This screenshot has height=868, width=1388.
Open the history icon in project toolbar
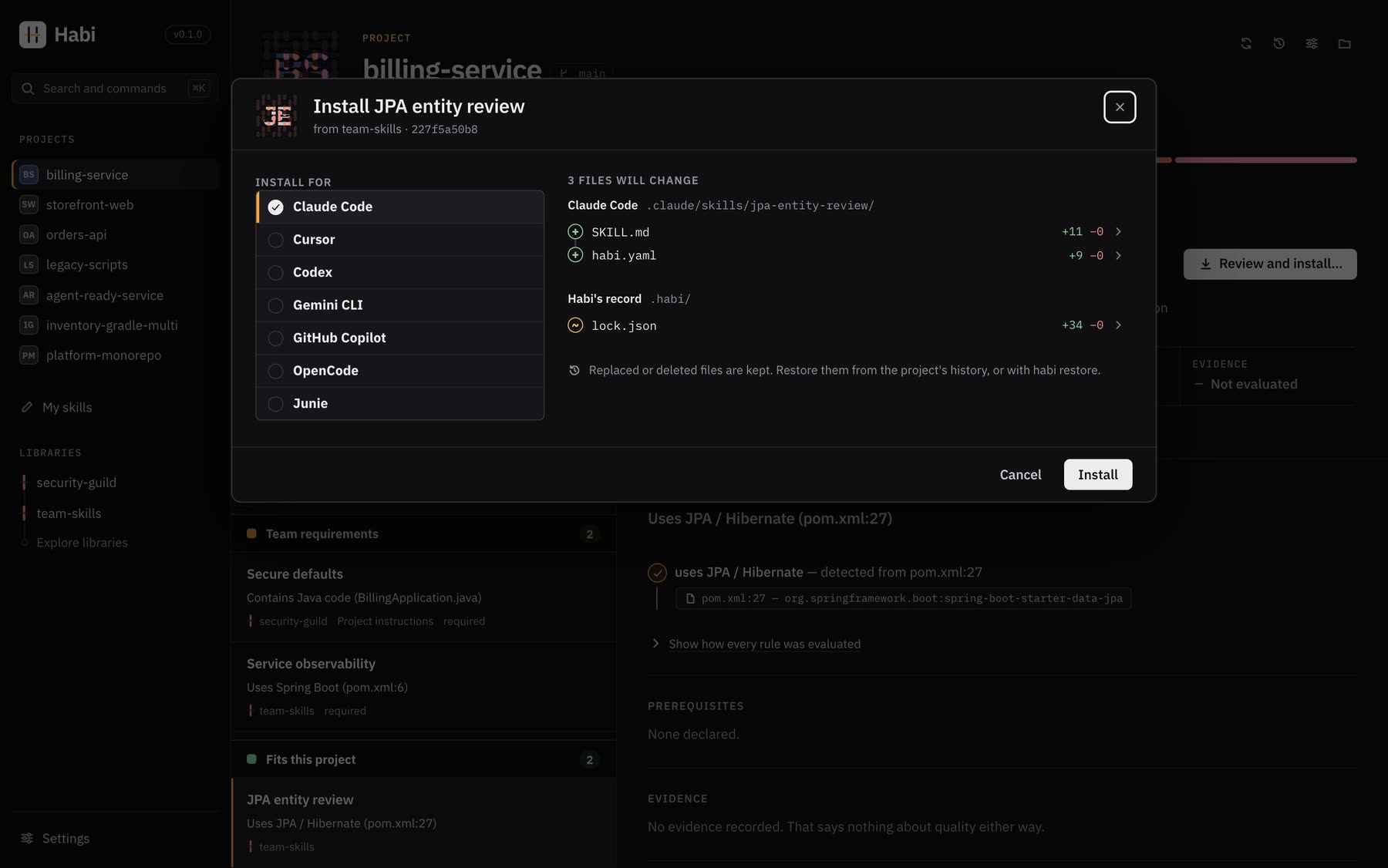pyautogui.click(x=1279, y=44)
